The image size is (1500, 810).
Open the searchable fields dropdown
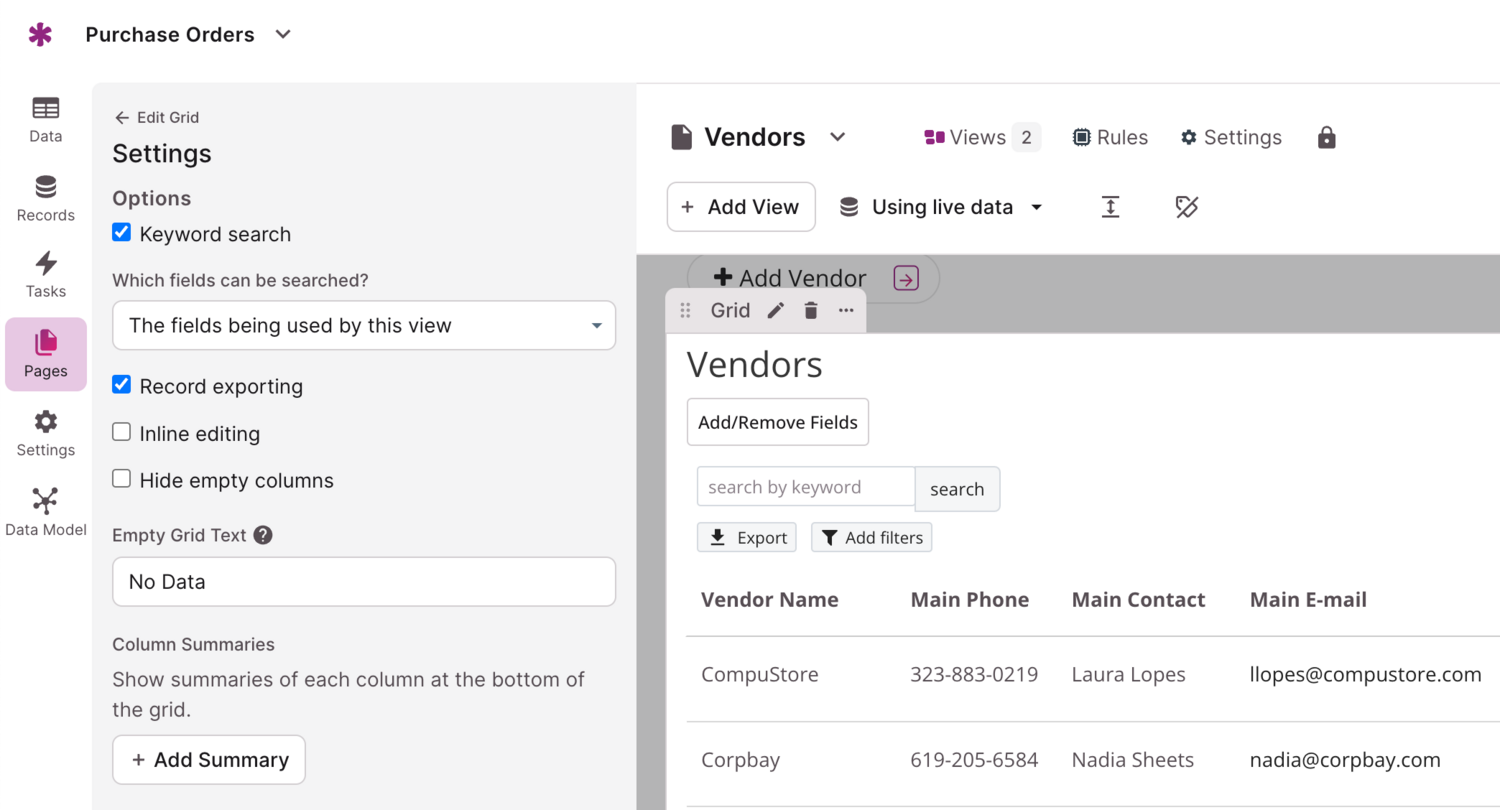pos(364,326)
